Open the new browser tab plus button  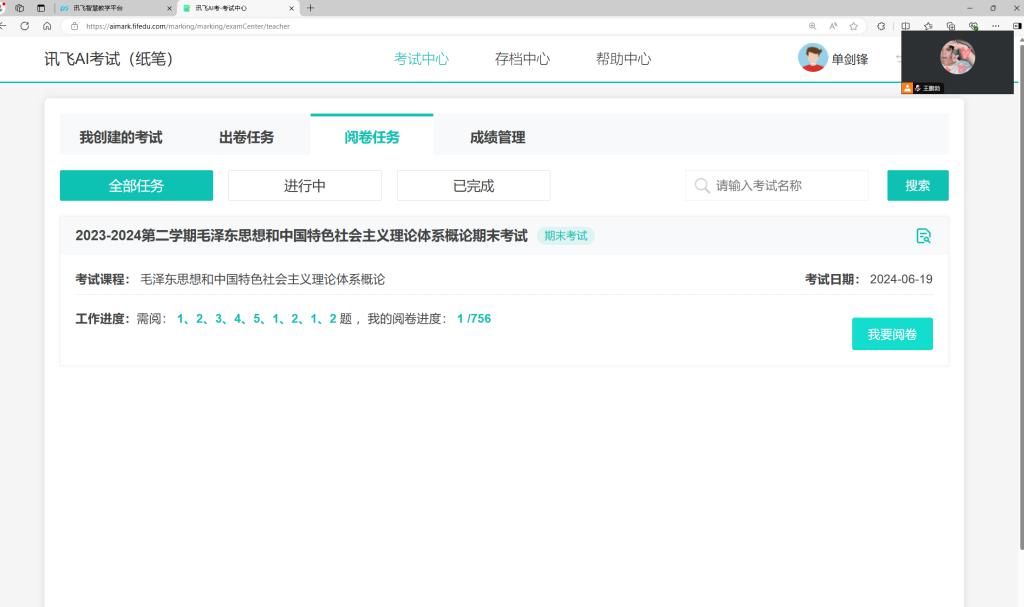310,8
